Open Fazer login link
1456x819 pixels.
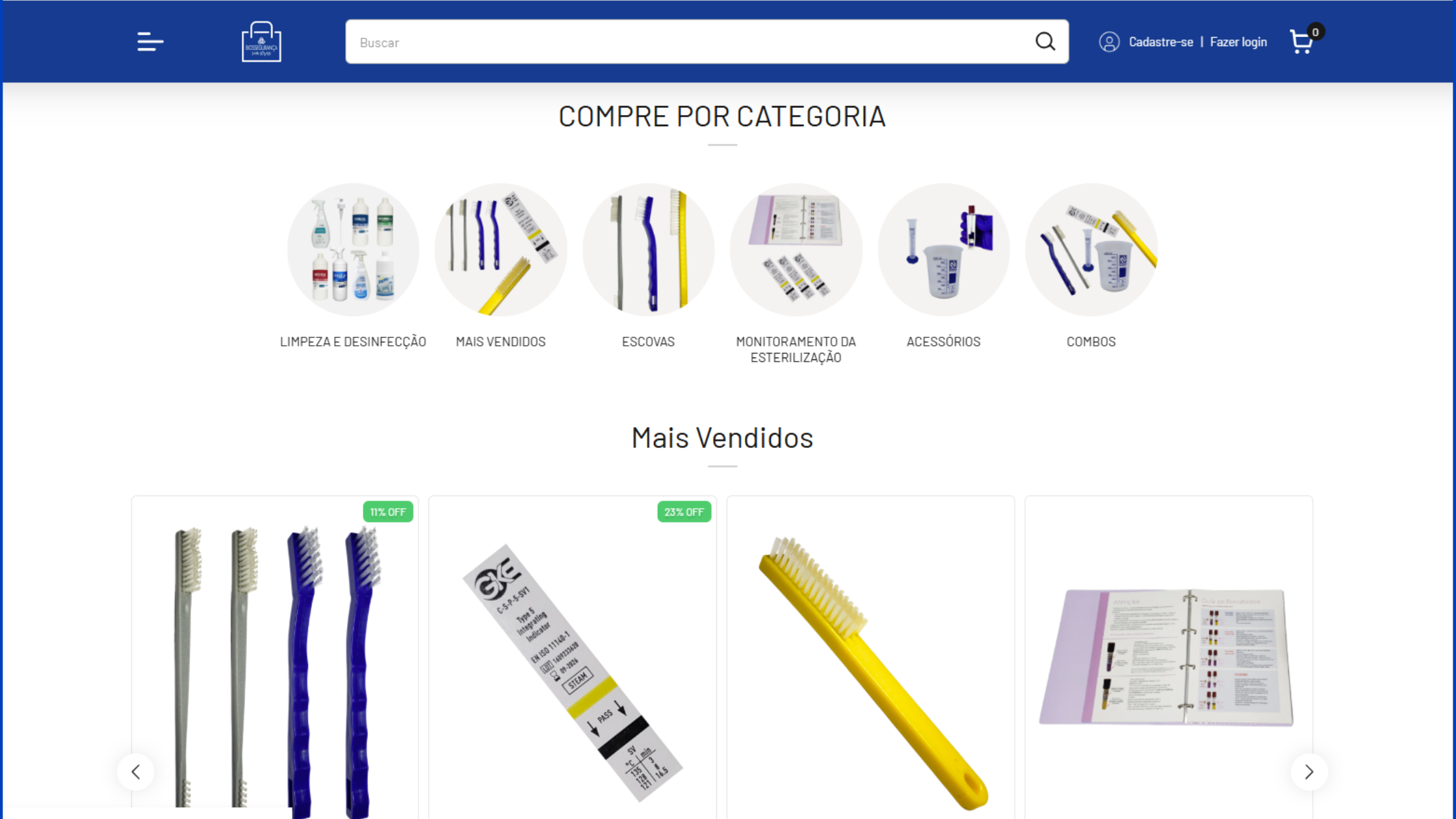click(x=1238, y=42)
